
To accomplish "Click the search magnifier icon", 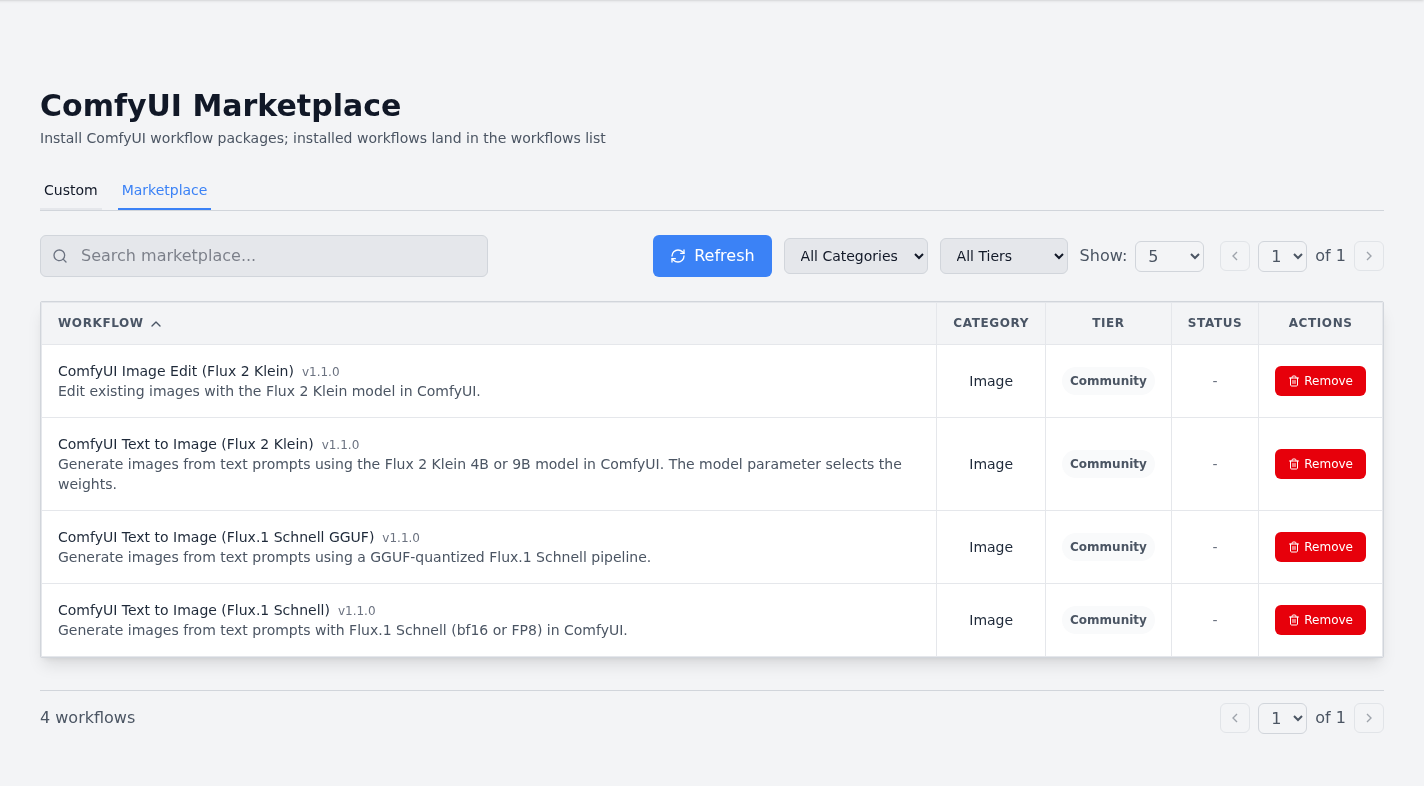I will [60, 256].
